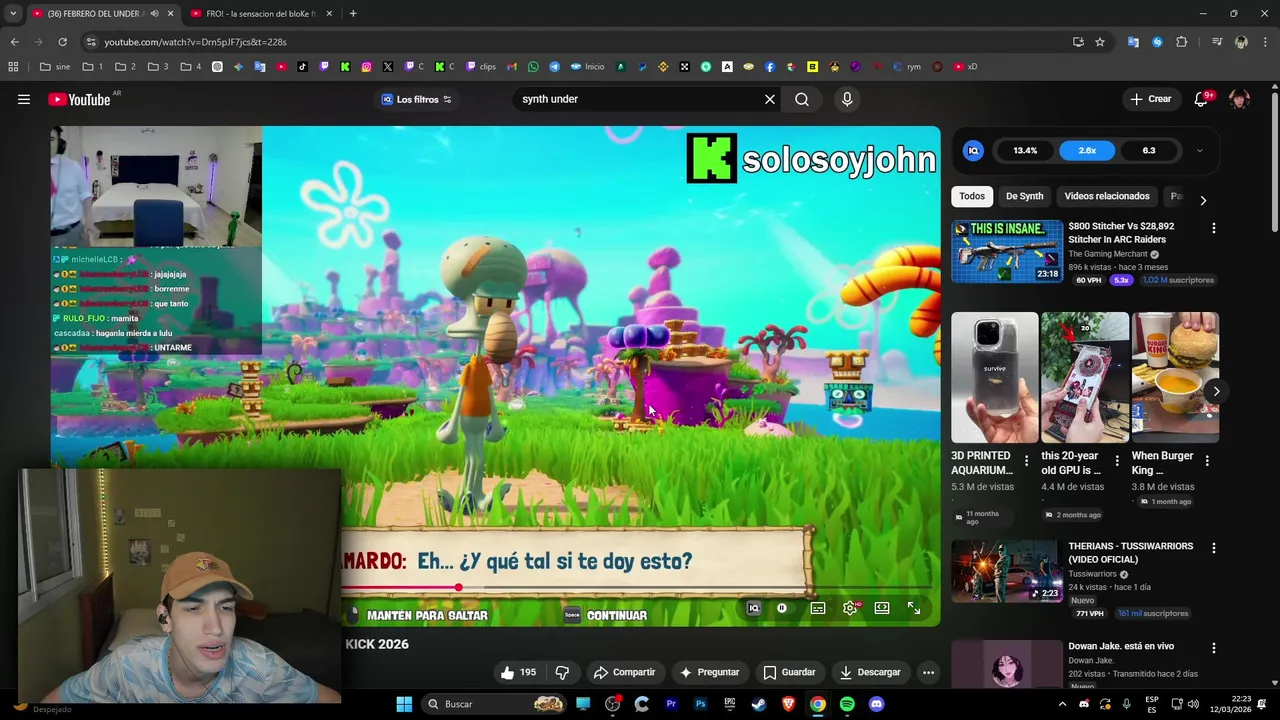1280x720 pixels.
Task: Open THERIANS - TUSSIWARRIORS video title
Action: click(1130, 553)
